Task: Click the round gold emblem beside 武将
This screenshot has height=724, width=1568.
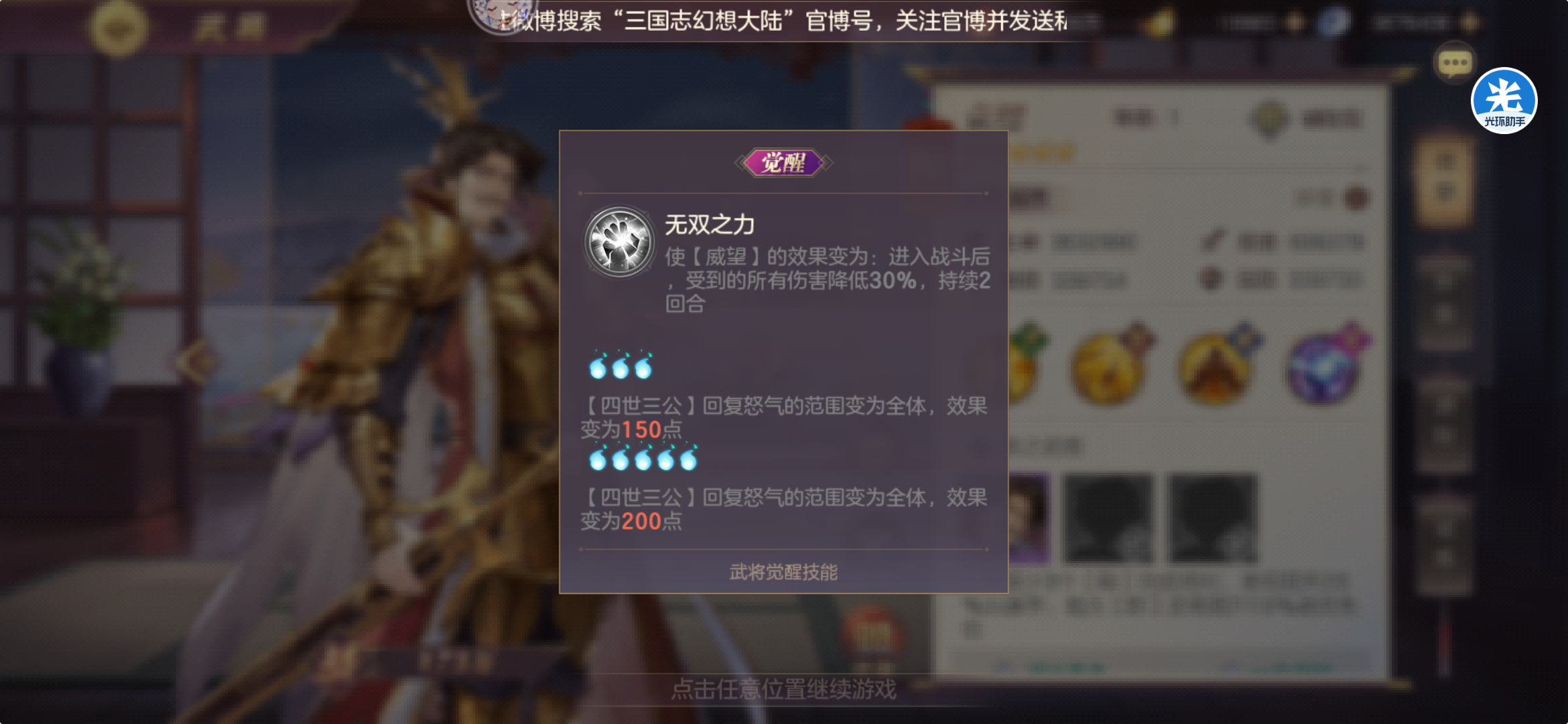Action: (x=119, y=28)
